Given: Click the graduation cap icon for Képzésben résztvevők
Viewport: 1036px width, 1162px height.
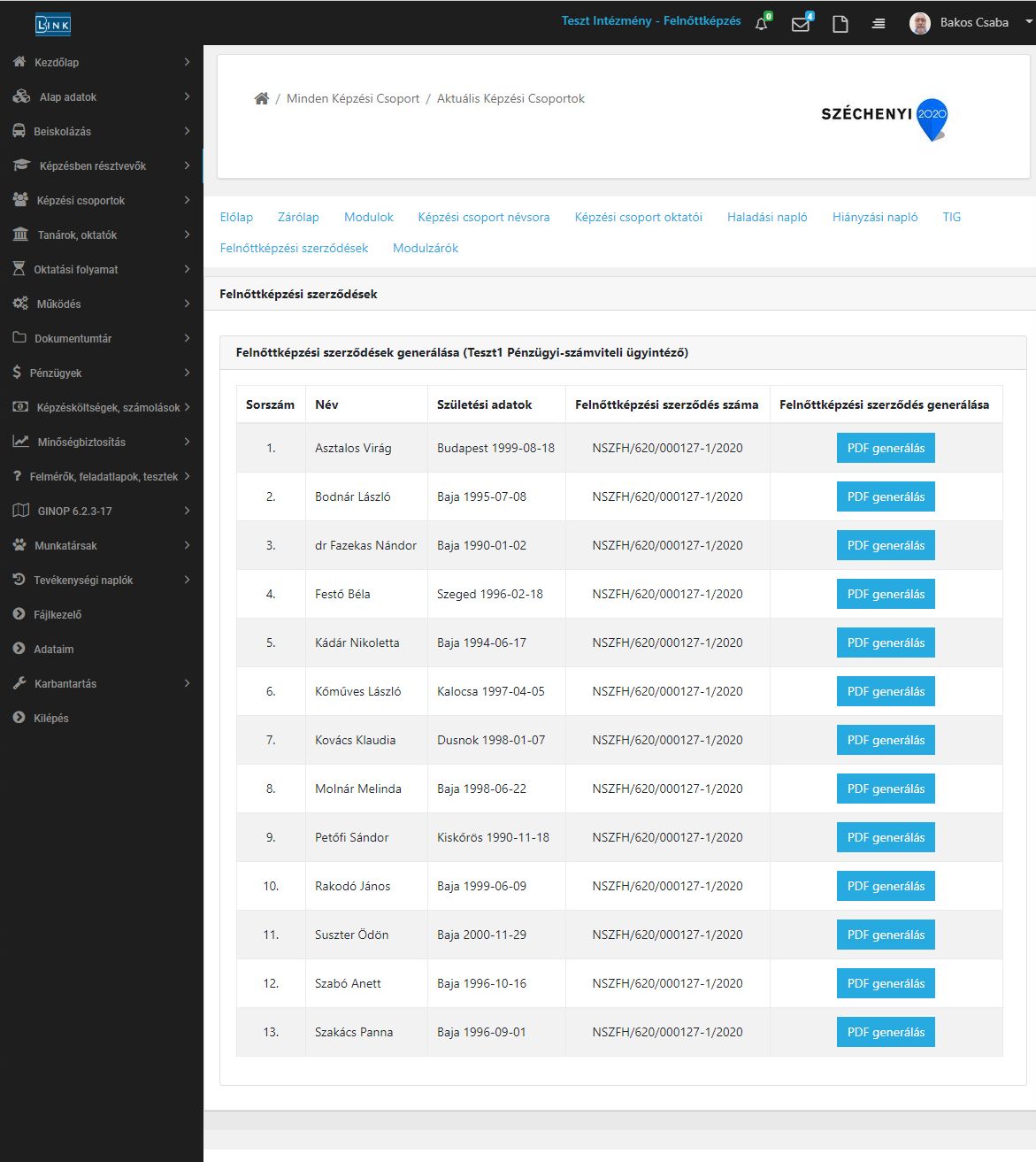Looking at the screenshot, I should click(x=21, y=165).
